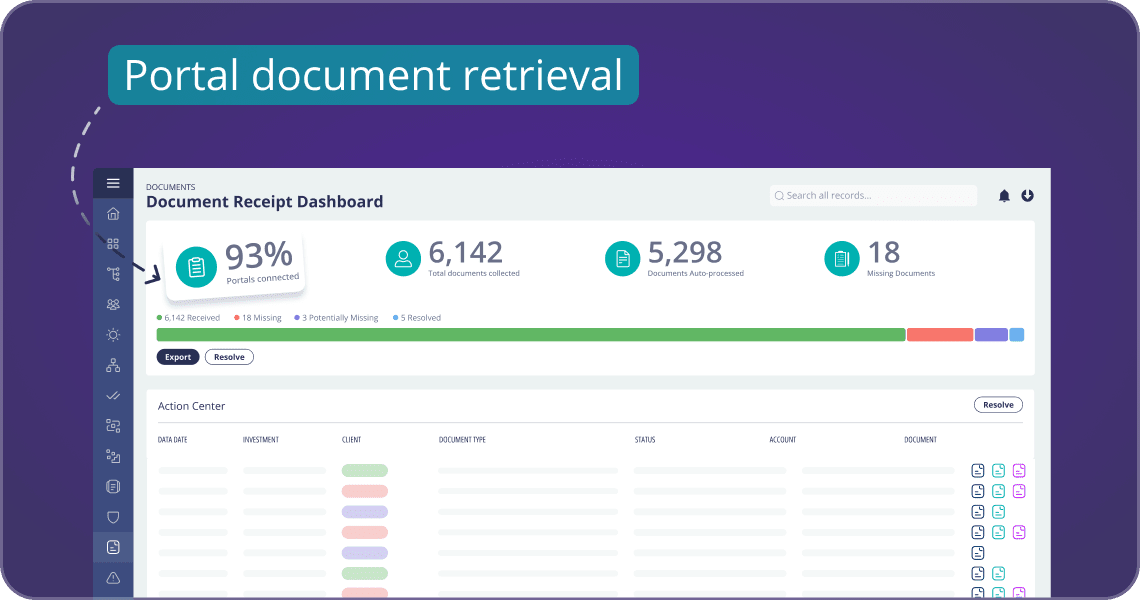This screenshot has width=1140, height=600.
Task: Select the settings gear icon in the sidebar
Action: [x=113, y=334]
